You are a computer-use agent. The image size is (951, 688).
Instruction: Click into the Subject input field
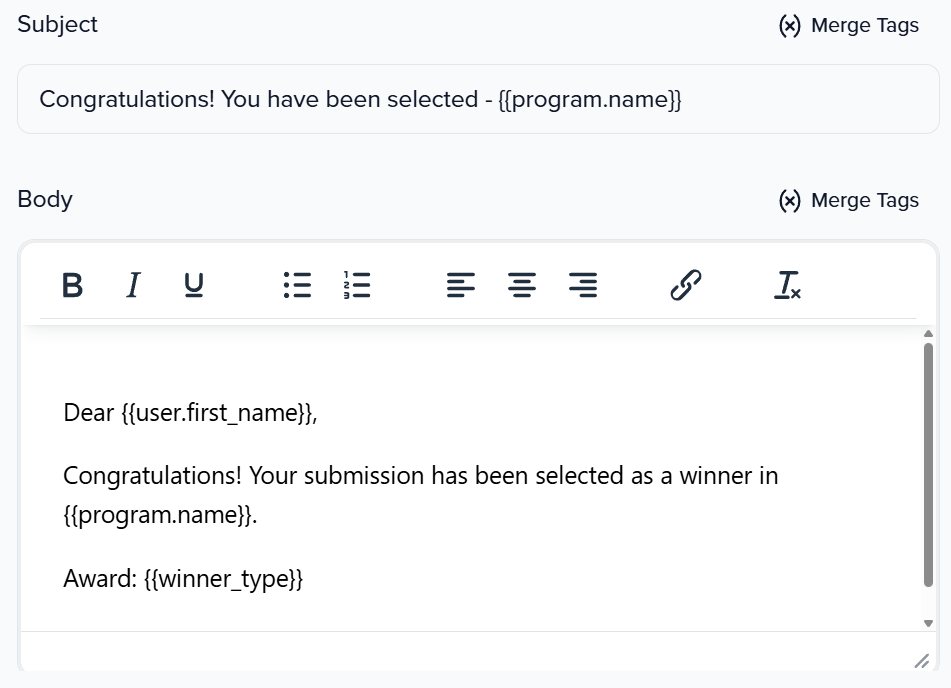[x=478, y=100]
